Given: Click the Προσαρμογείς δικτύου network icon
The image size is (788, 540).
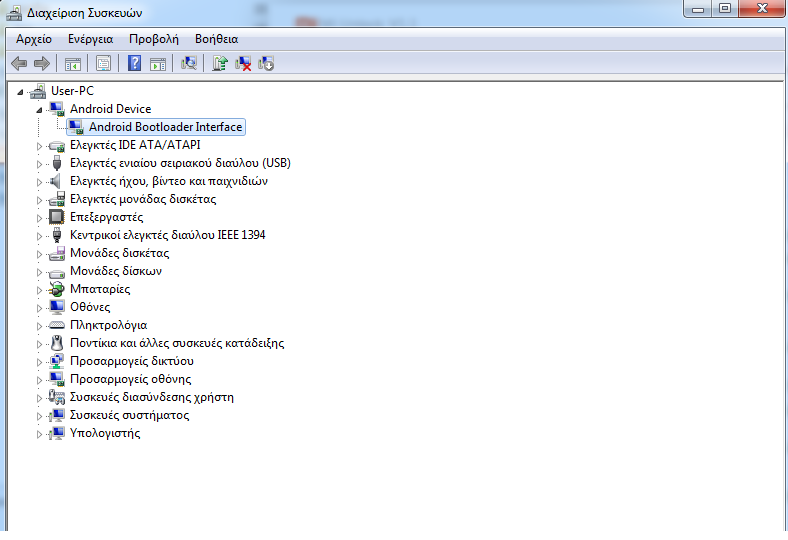Looking at the screenshot, I should click(57, 361).
